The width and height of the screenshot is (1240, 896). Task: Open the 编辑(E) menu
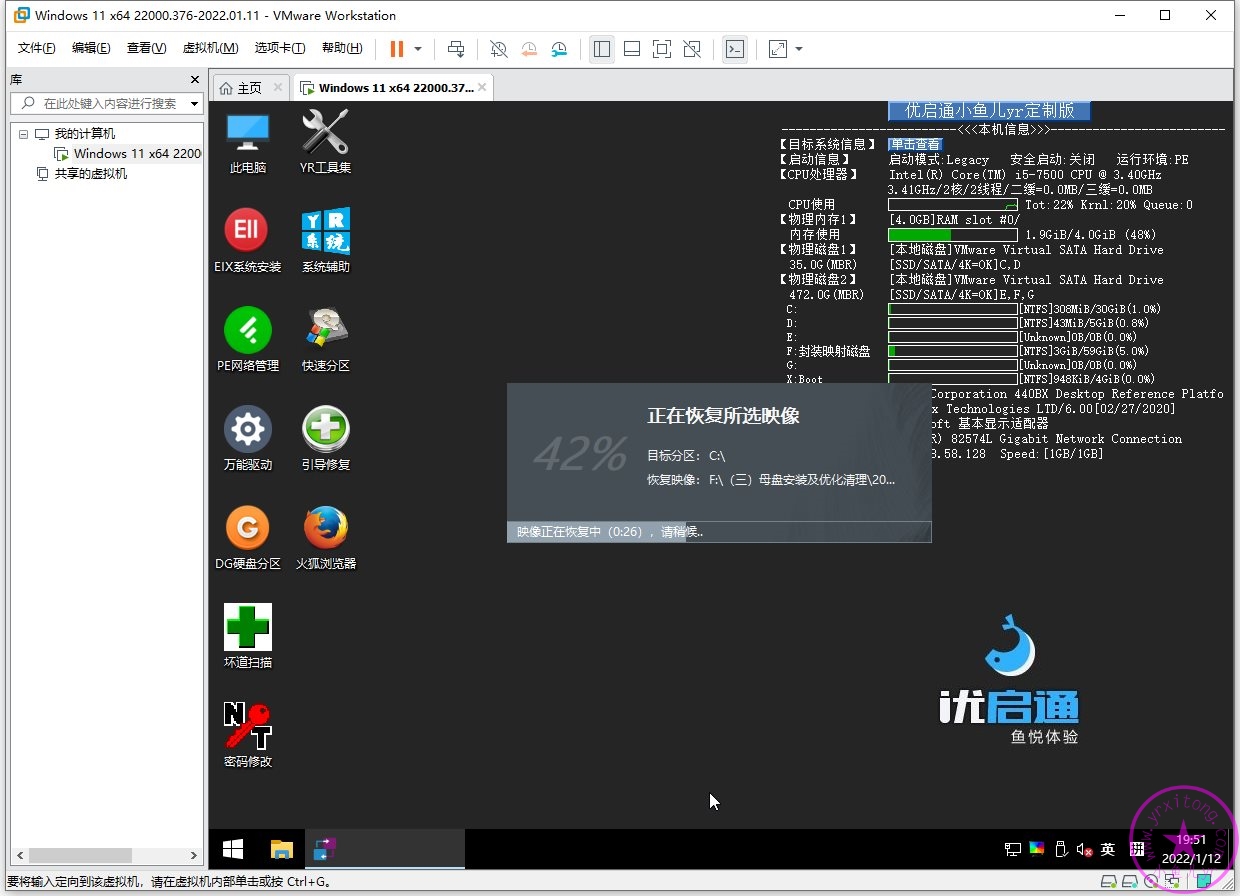(x=91, y=48)
